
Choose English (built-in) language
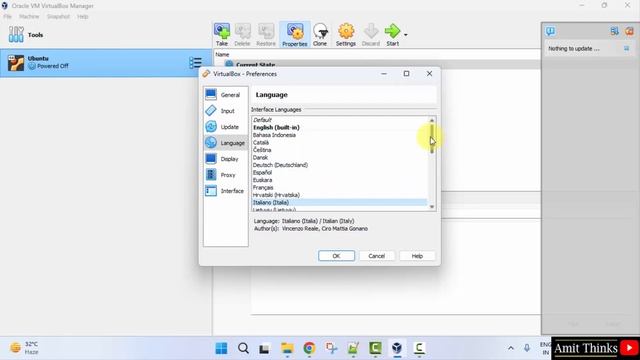pyautogui.click(x=340, y=127)
